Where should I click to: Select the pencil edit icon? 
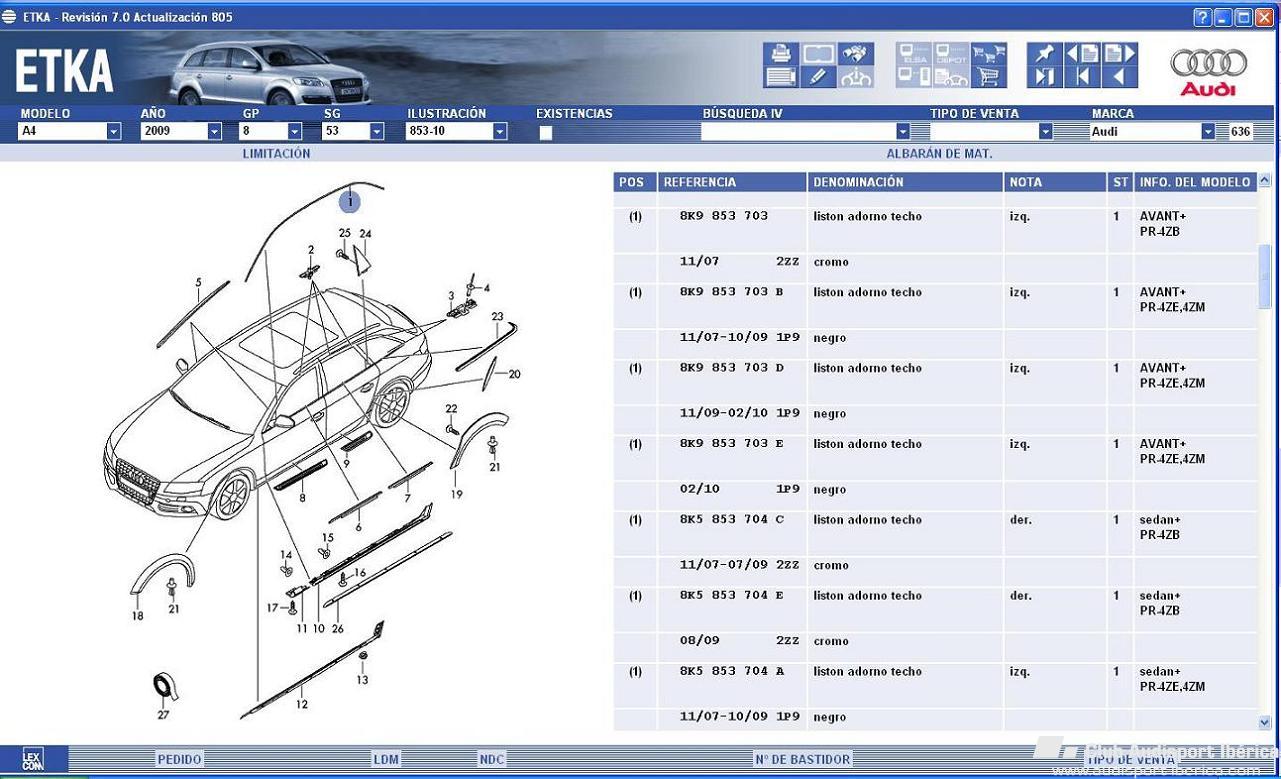tap(818, 77)
